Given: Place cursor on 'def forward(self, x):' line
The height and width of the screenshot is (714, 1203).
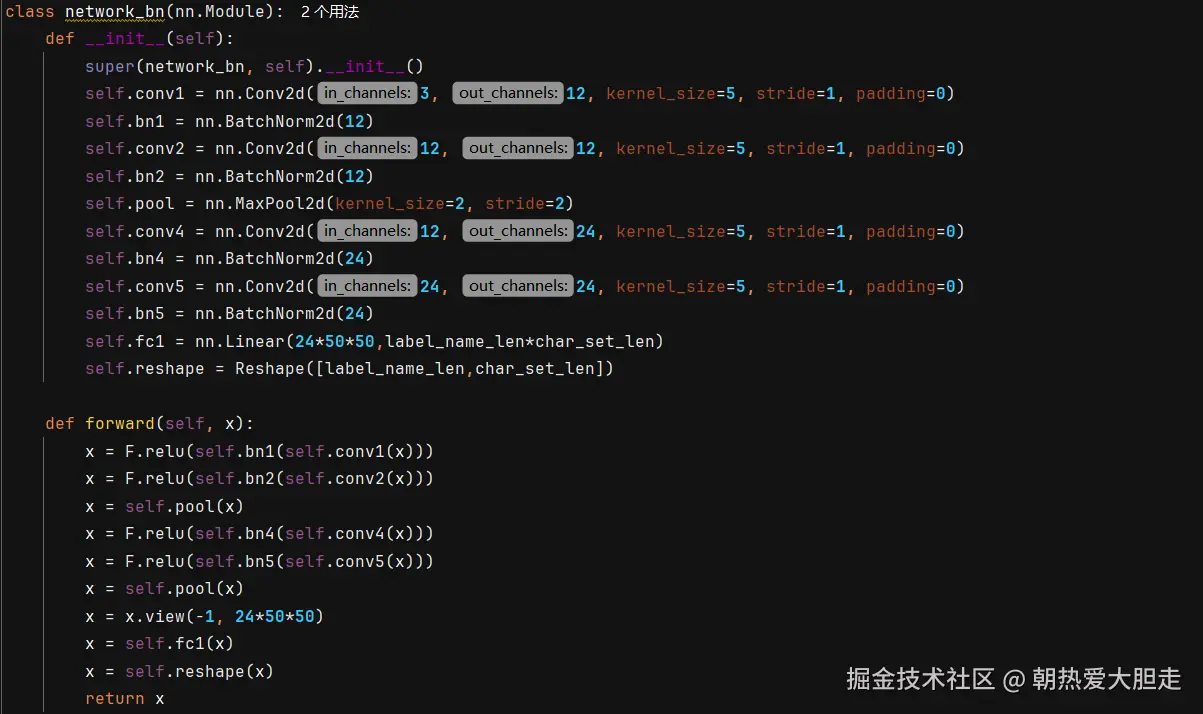Looking at the screenshot, I should pyautogui.click(x=150, y=424).
